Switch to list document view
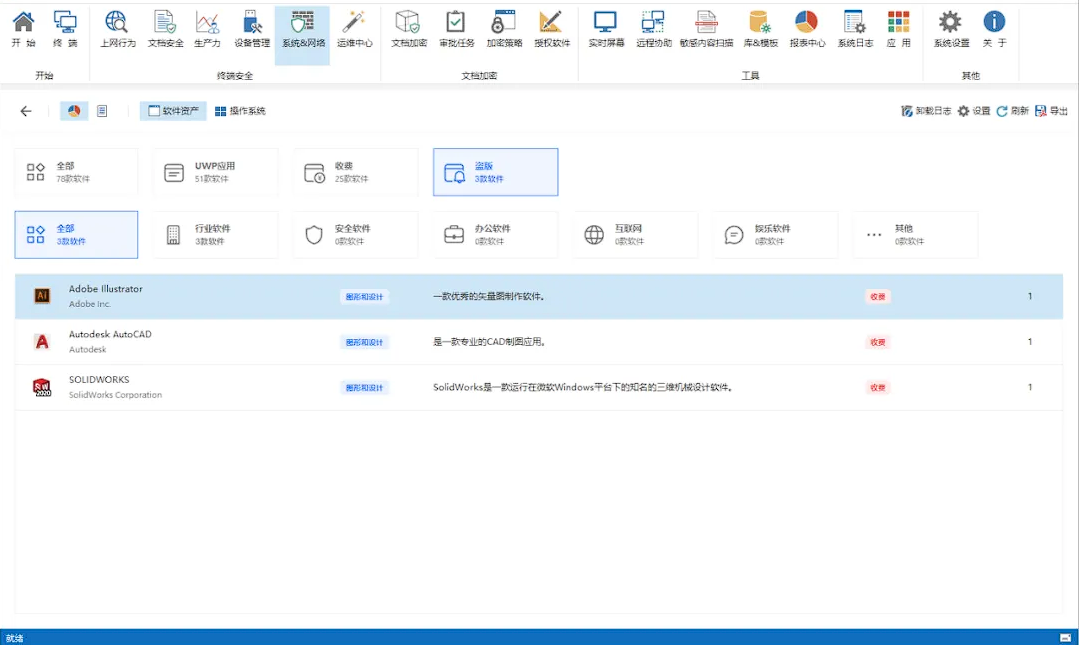Viewport: 1079px width, 645px height. (x=102, y=111)
